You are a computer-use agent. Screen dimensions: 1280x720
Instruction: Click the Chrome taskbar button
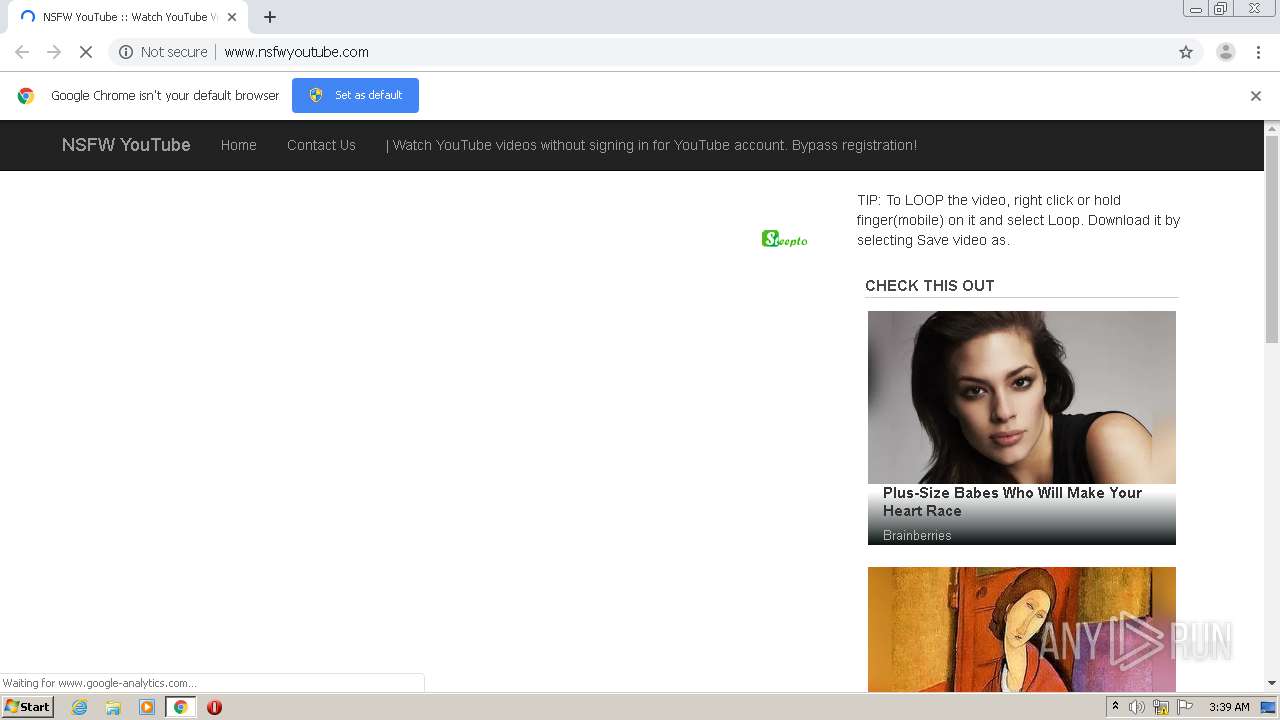pyautogui.click(x=180, y=707)
